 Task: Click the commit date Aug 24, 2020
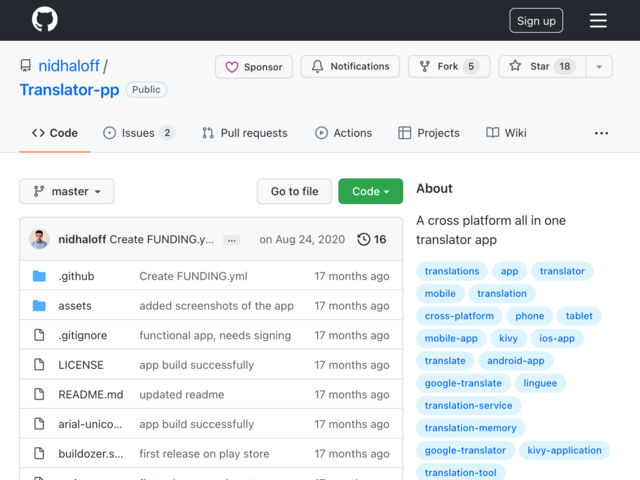coord(302,239)
